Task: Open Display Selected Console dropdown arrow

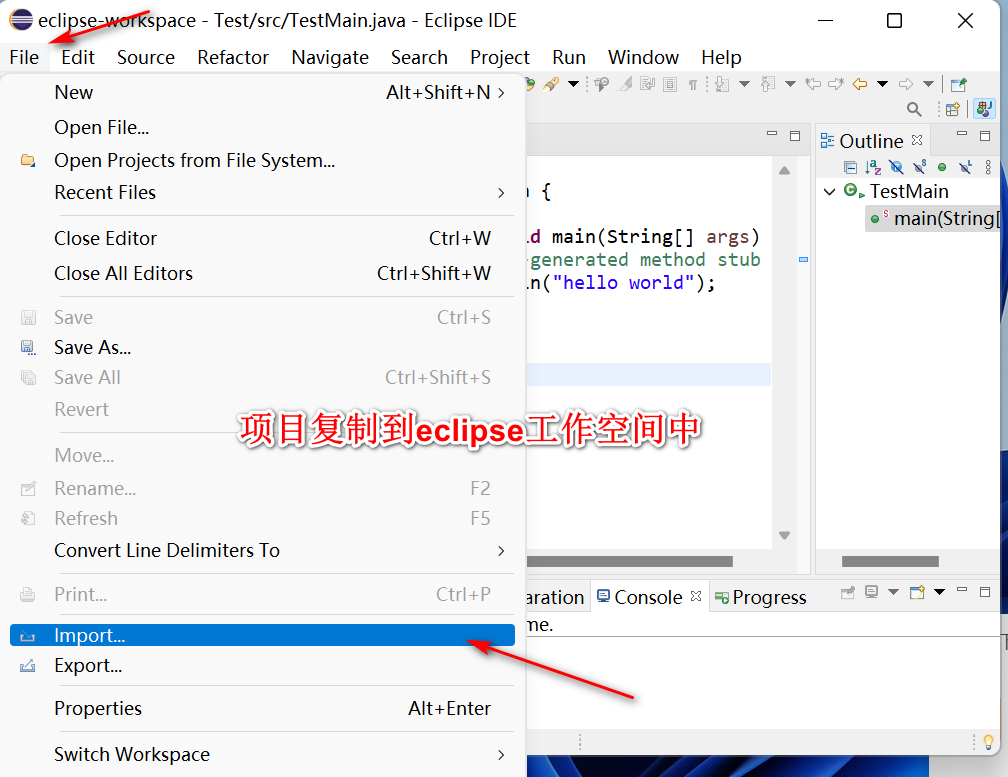Action: coord(894,592)
